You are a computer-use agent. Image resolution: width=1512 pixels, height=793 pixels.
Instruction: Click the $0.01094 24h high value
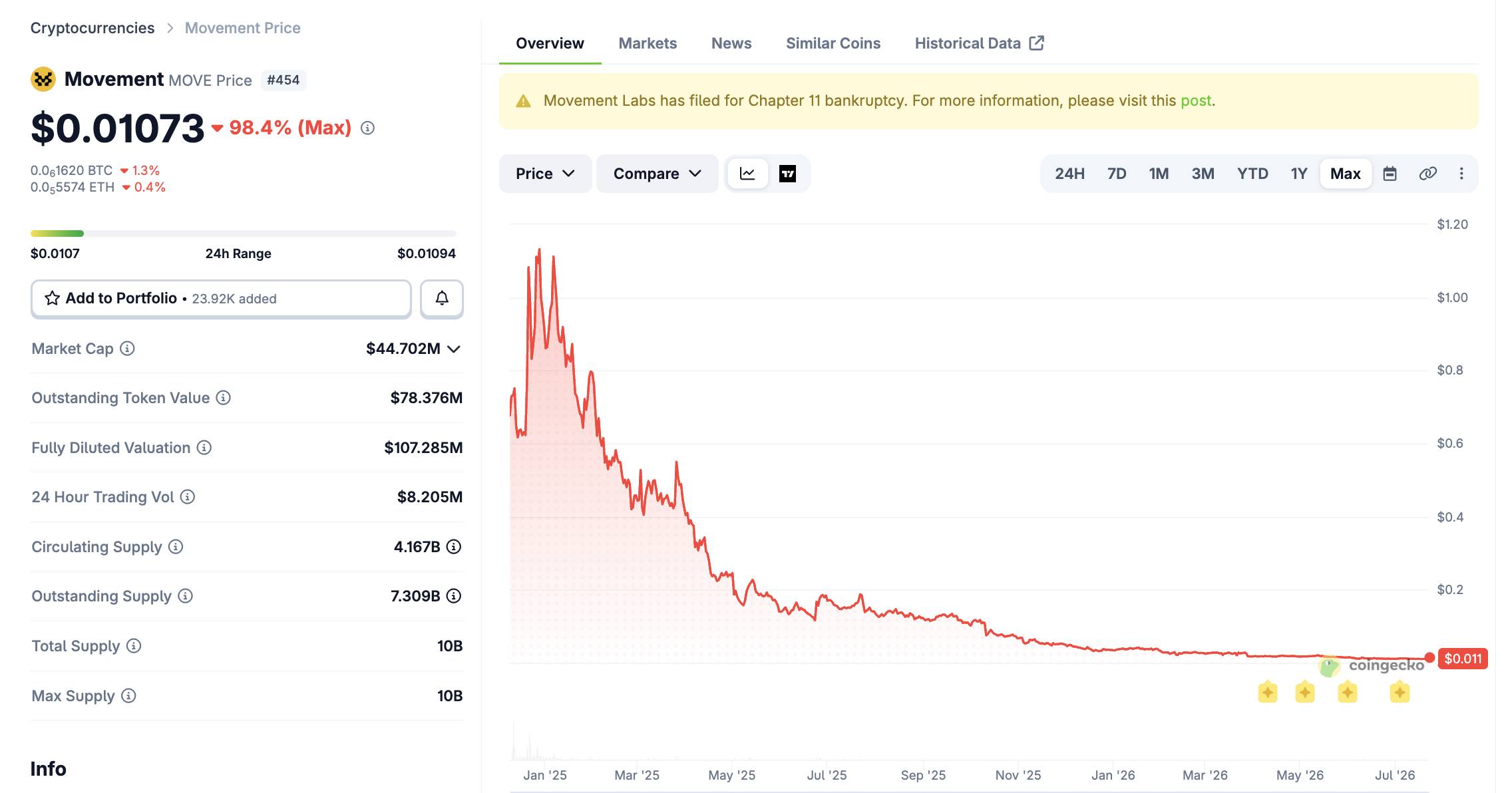coord(427,253)
